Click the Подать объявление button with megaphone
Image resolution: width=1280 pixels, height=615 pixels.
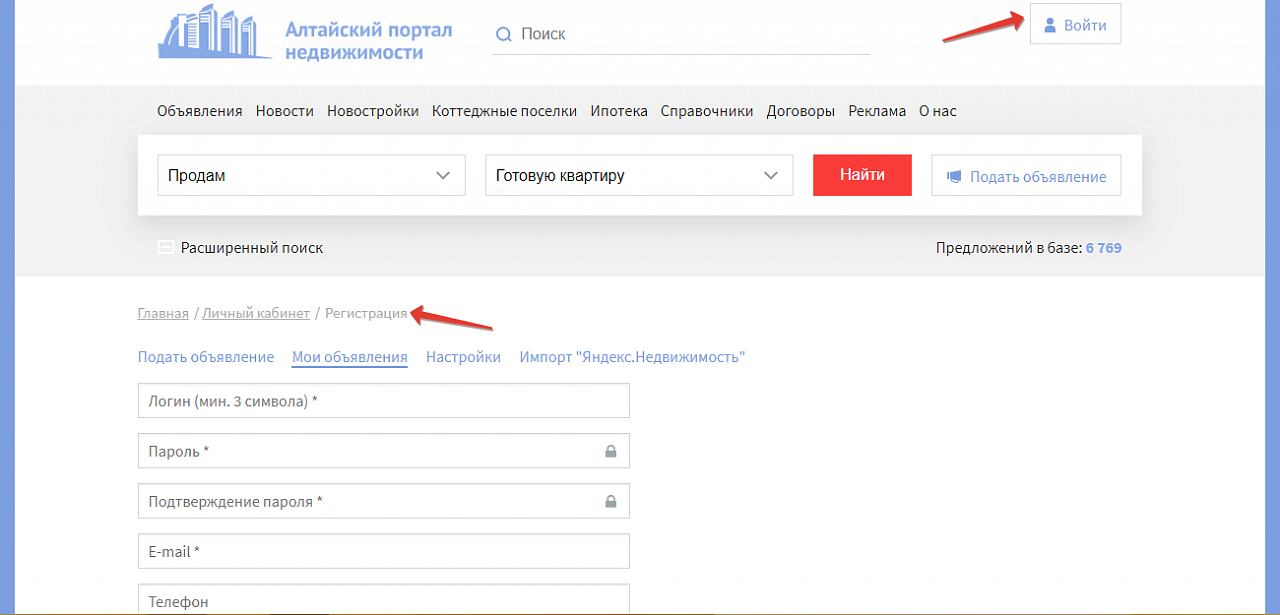(1026, 175)
